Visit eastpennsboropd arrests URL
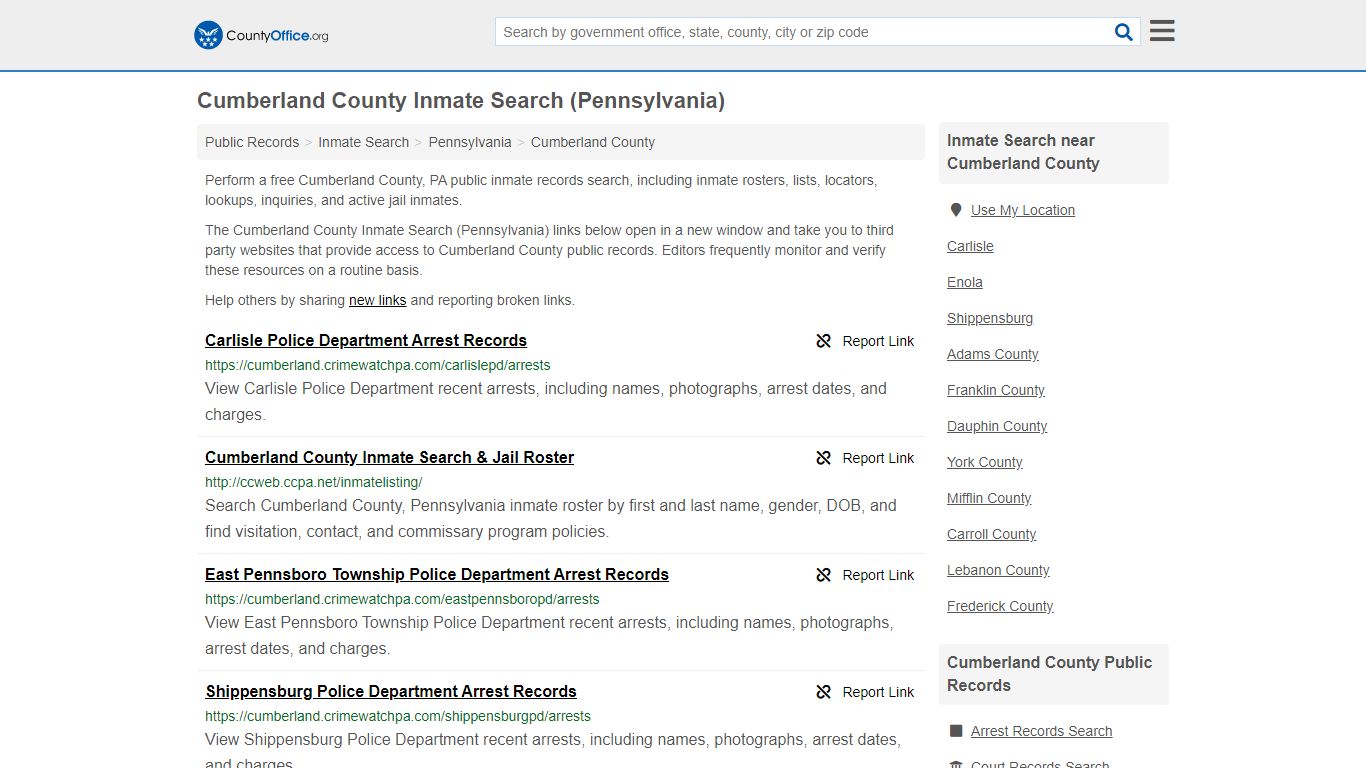Viewport: 1366px width, 768px height. click(x=402, y=599)
